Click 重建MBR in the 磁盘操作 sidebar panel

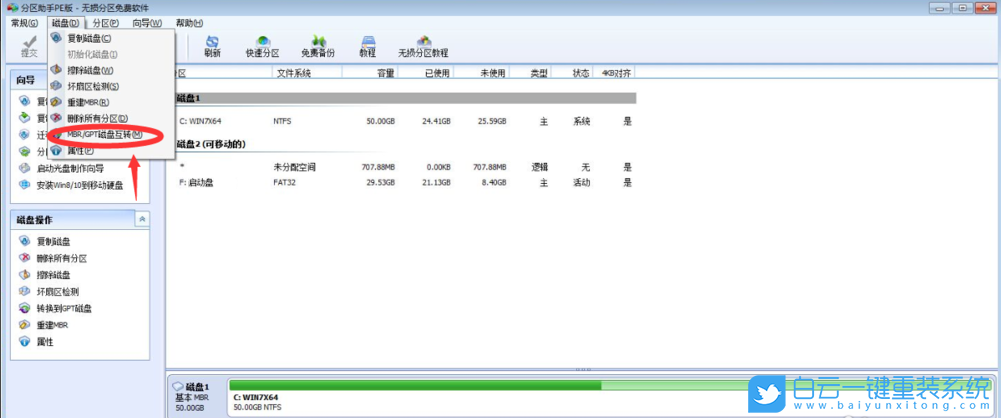(x=53, y=325)
